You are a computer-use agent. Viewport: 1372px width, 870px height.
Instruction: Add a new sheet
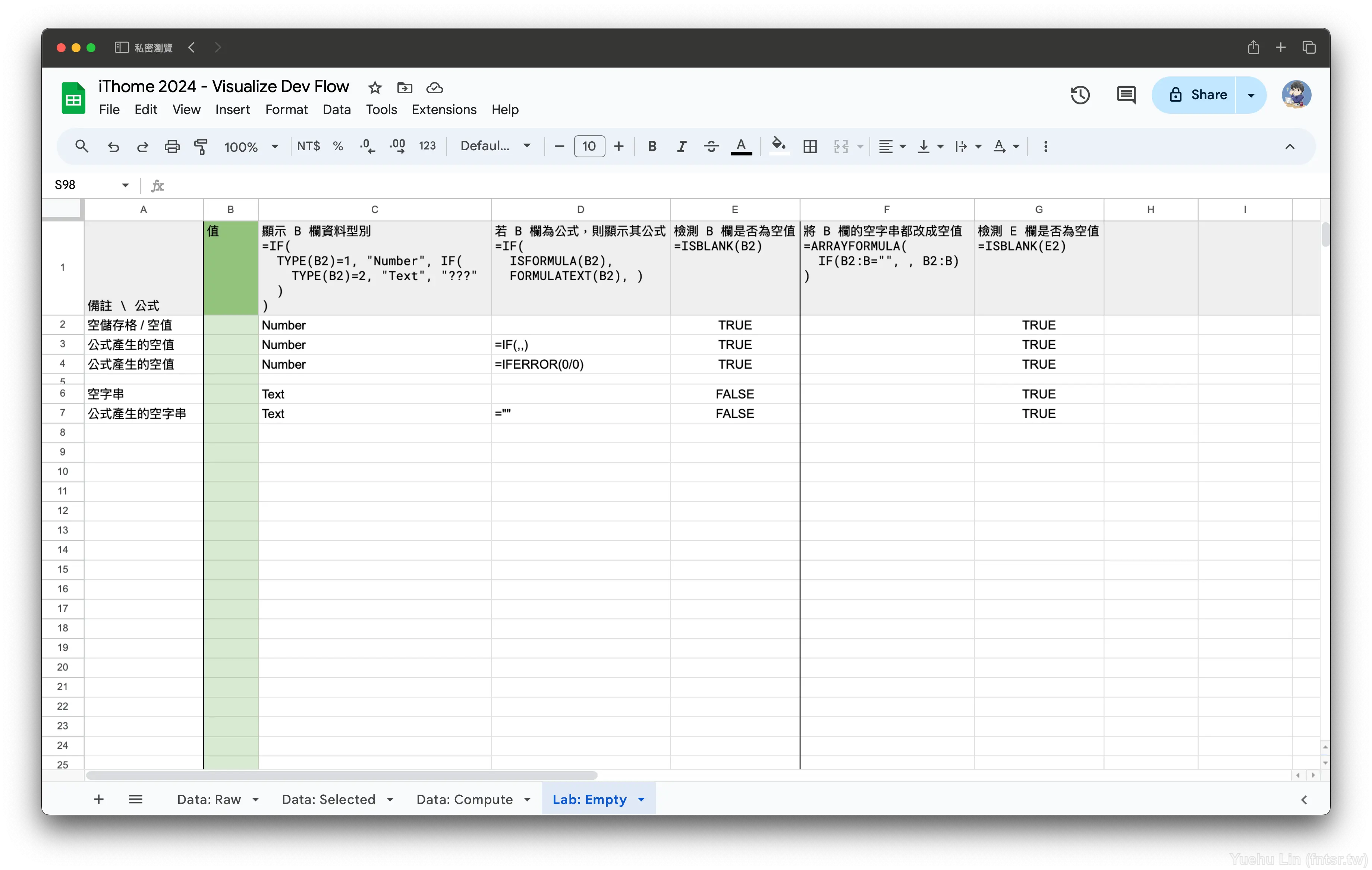coord(98,799)
